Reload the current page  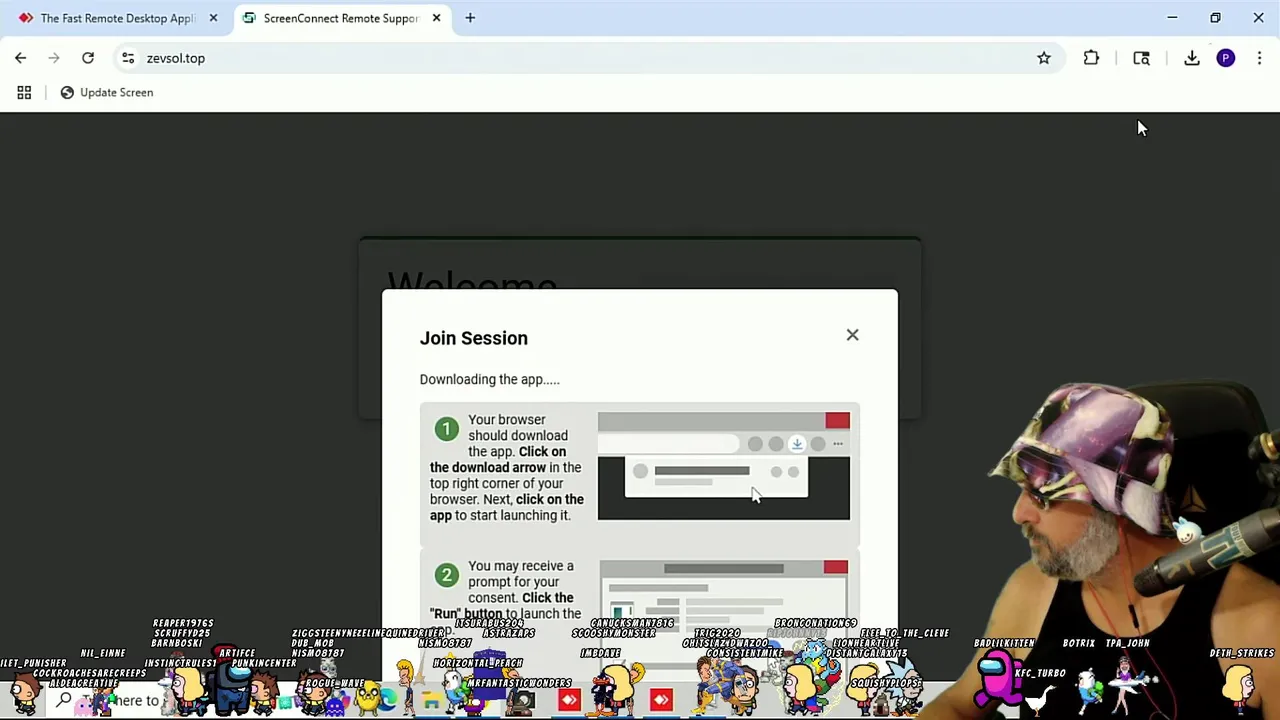tap(88, 58)
